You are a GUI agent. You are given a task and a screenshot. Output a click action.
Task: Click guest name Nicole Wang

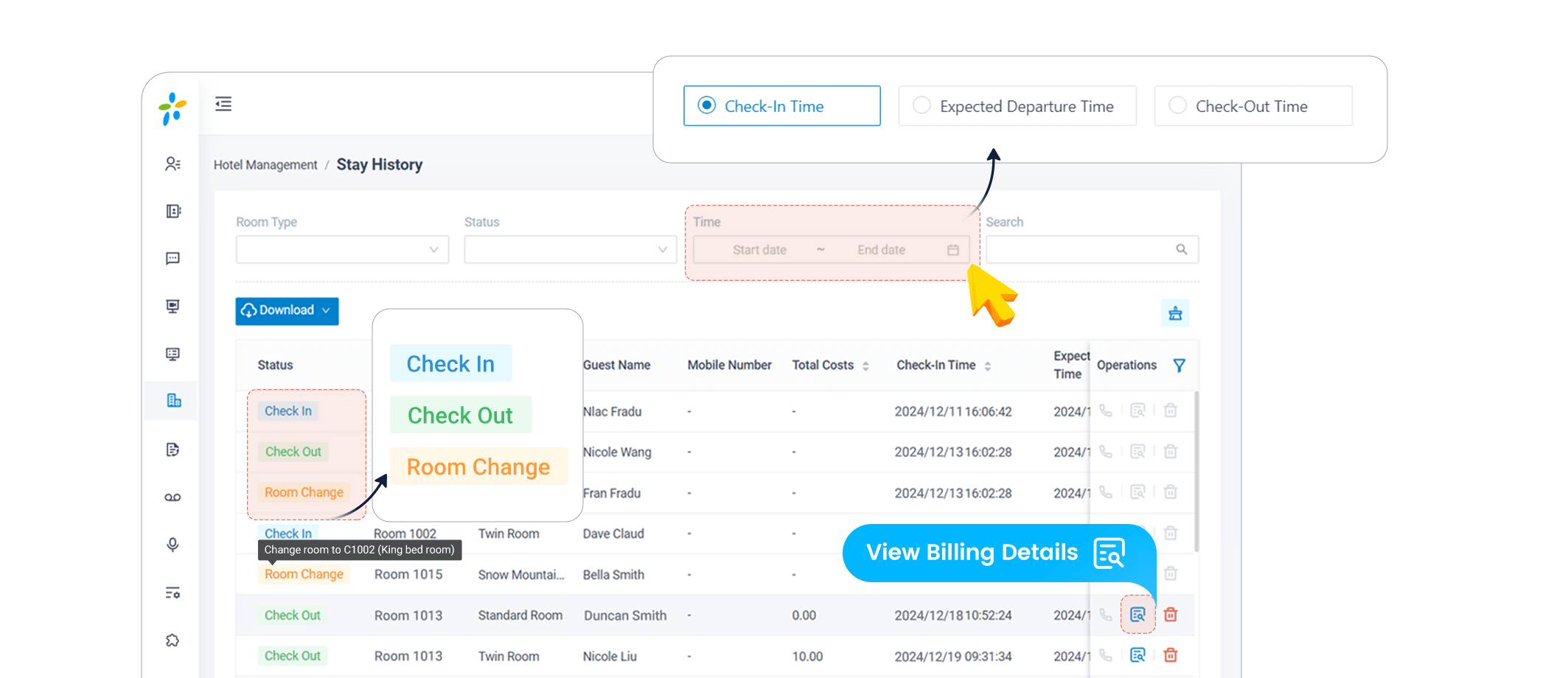tap(617, 452)
